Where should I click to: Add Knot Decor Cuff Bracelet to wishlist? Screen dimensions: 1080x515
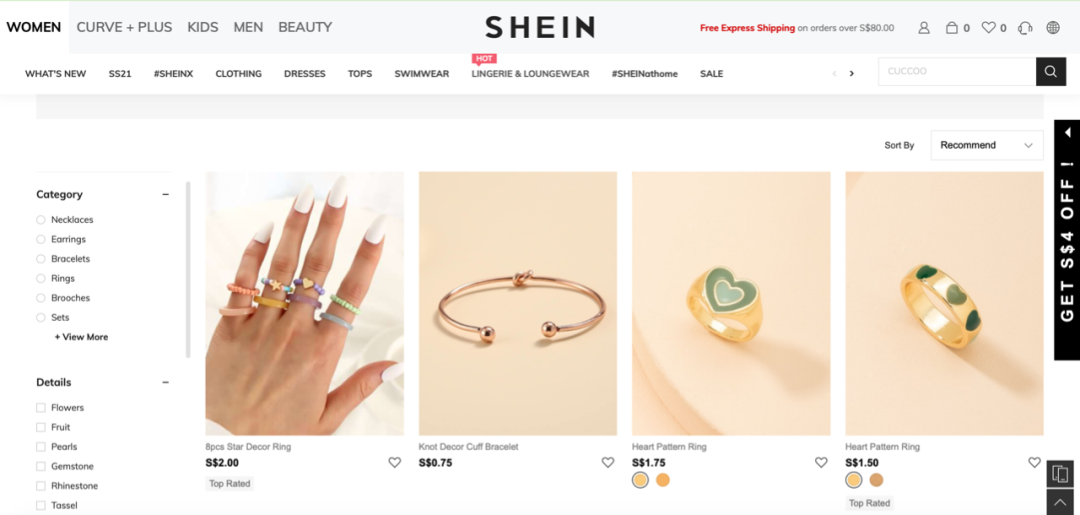[x=608, y=463]
